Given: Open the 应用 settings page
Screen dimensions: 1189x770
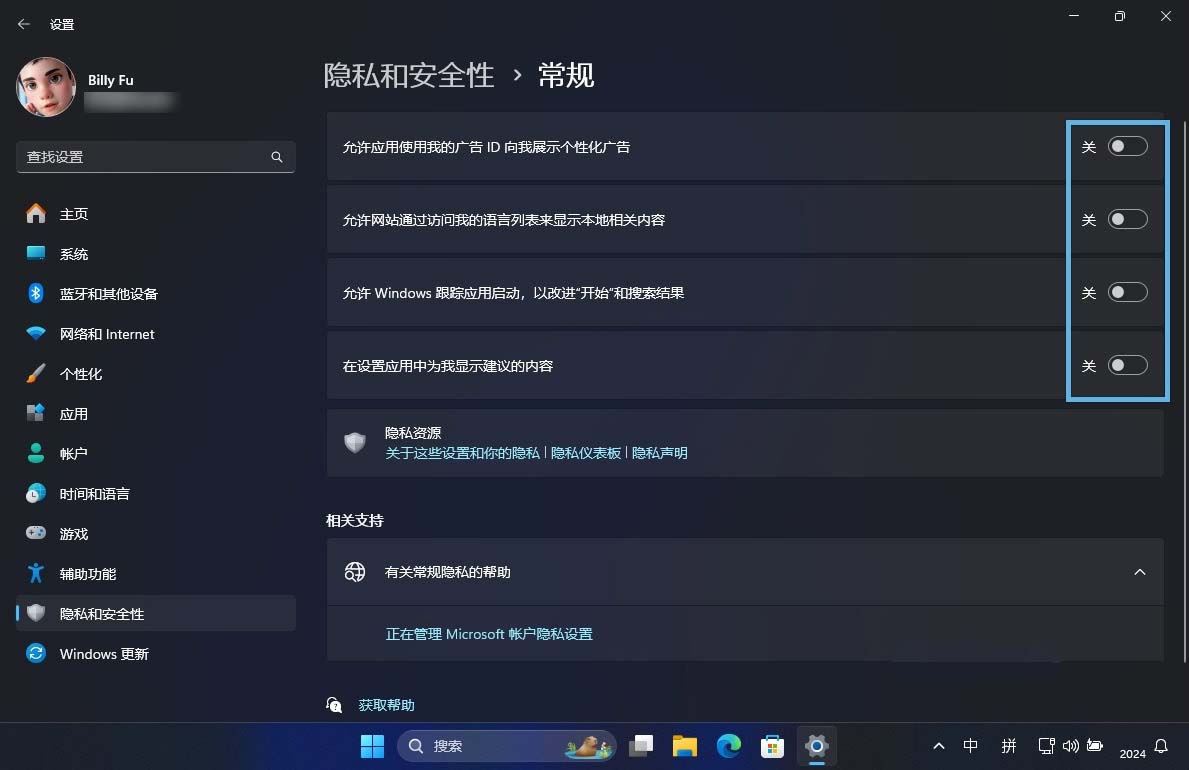Looking at the screenshot, I should [73, 413].
